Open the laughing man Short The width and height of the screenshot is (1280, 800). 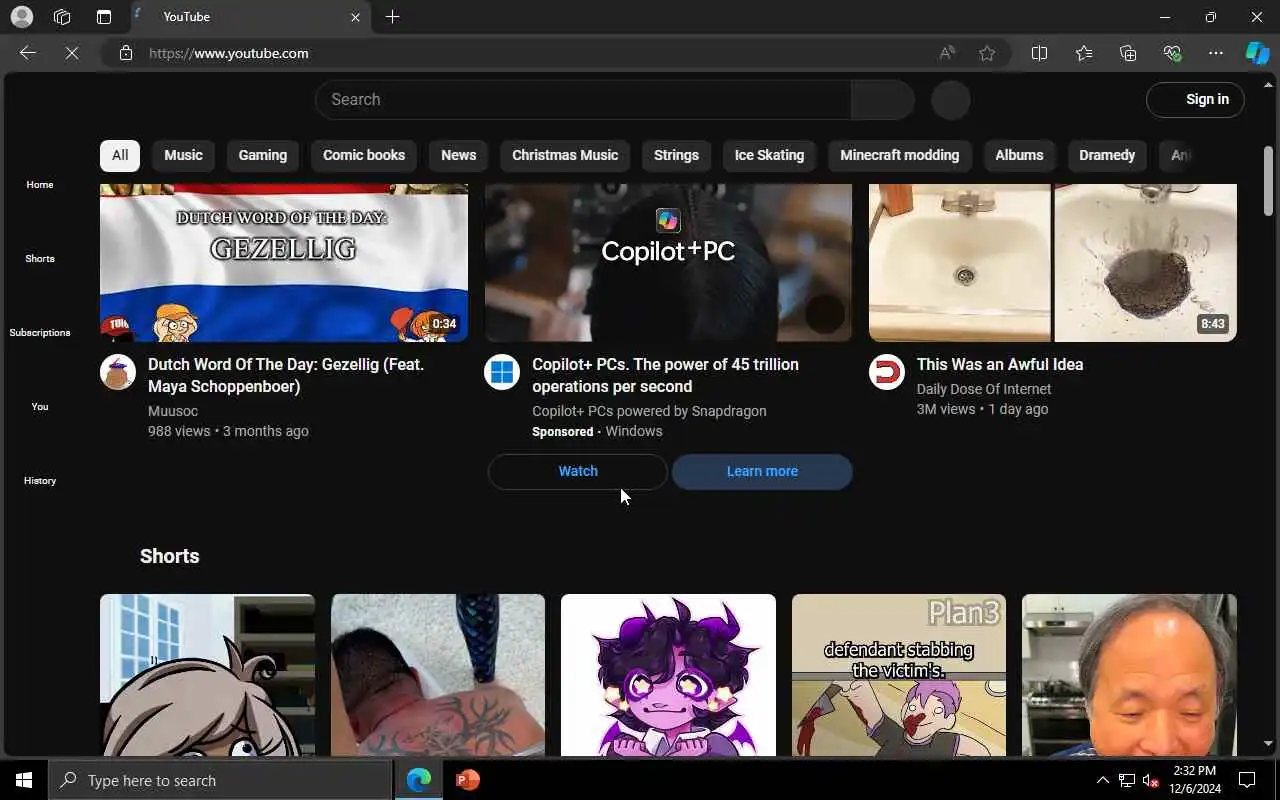click(x=1129, y=675)
